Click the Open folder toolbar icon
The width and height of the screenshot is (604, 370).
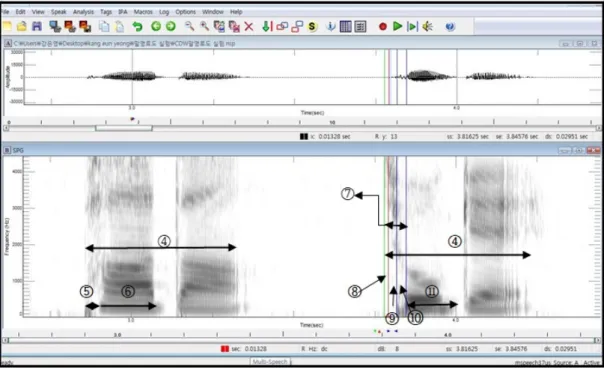[22, 26]
